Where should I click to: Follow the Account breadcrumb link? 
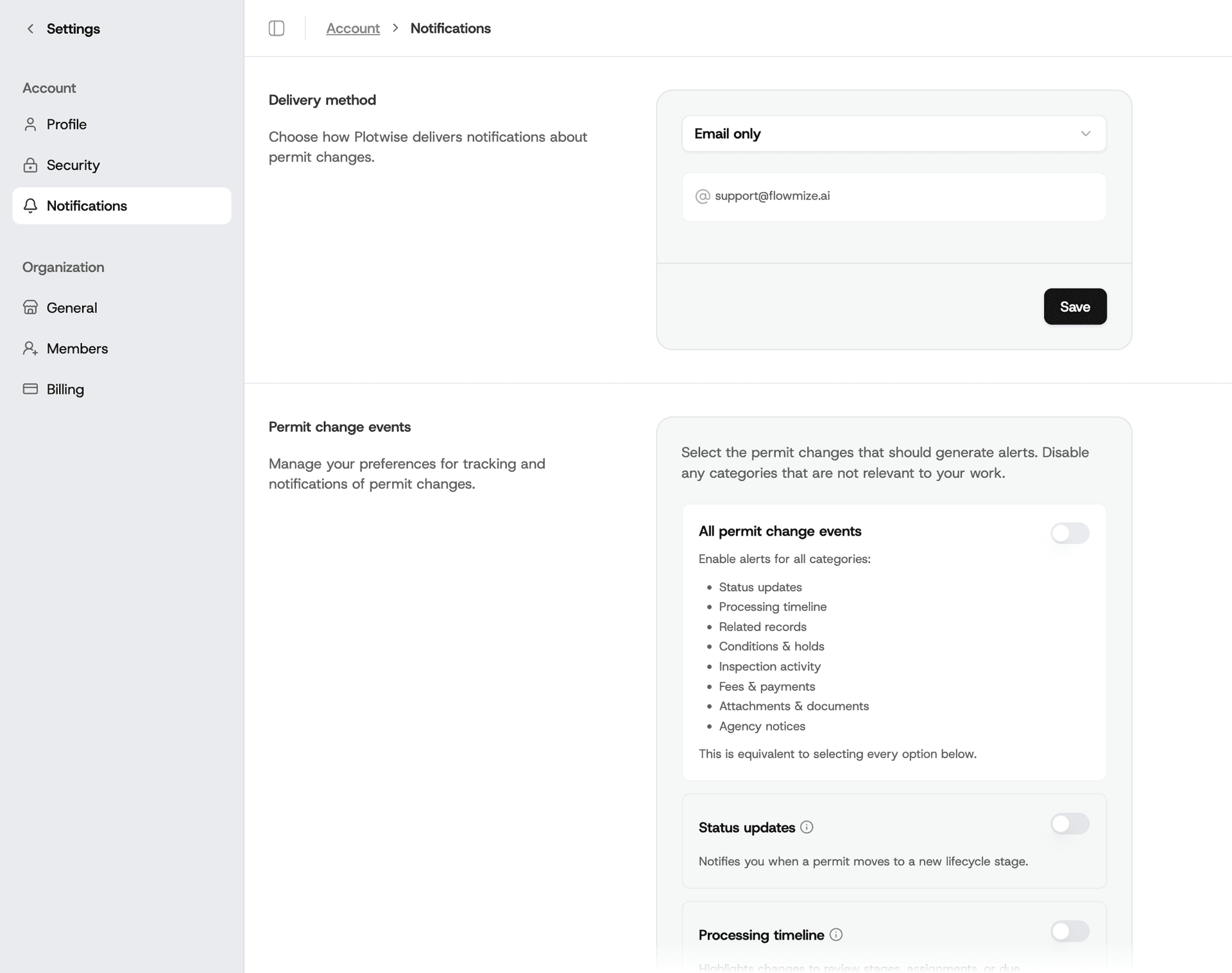tap(353, 28)
